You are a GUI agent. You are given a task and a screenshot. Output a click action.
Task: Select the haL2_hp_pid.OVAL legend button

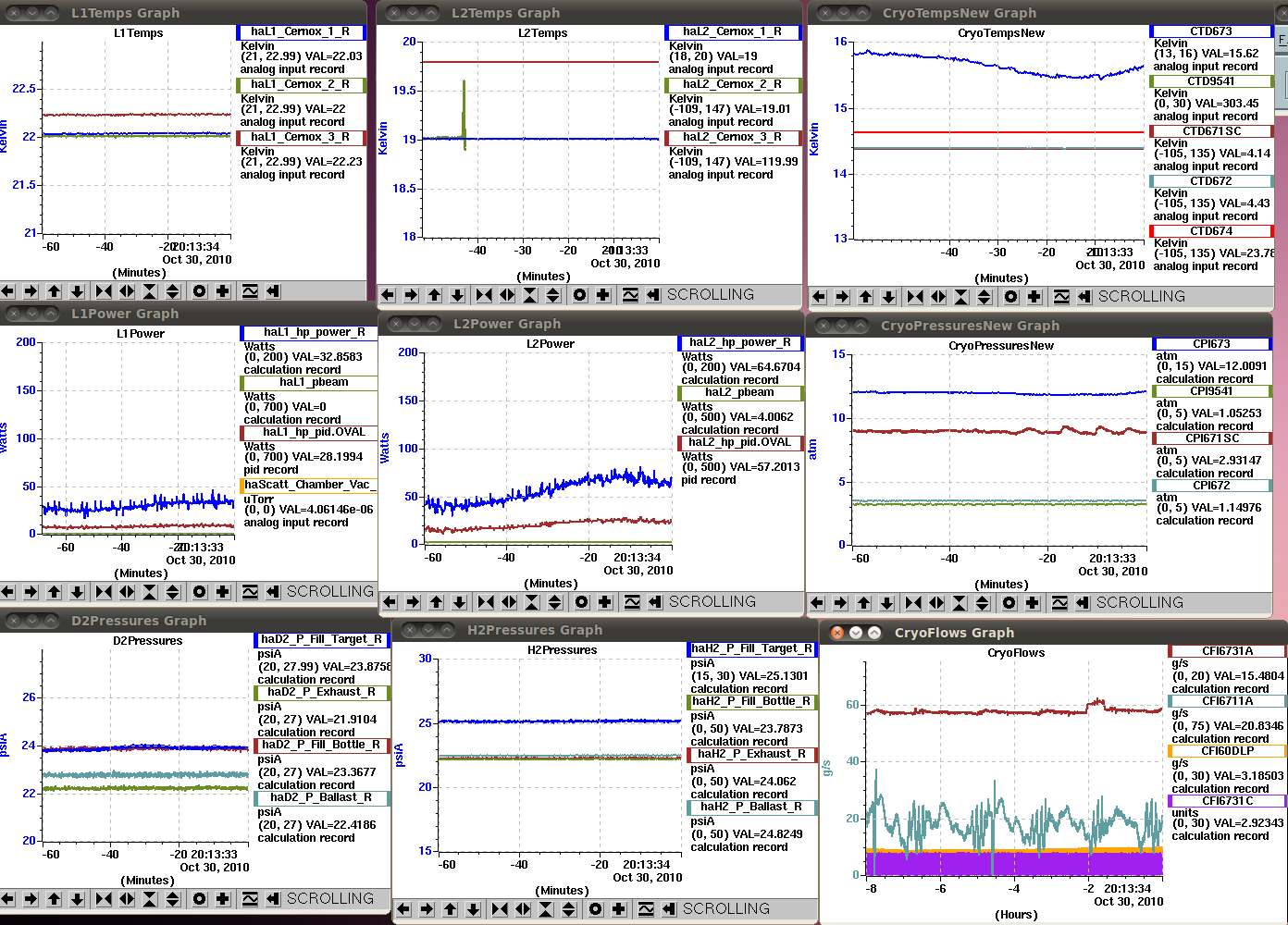(740, 443)
